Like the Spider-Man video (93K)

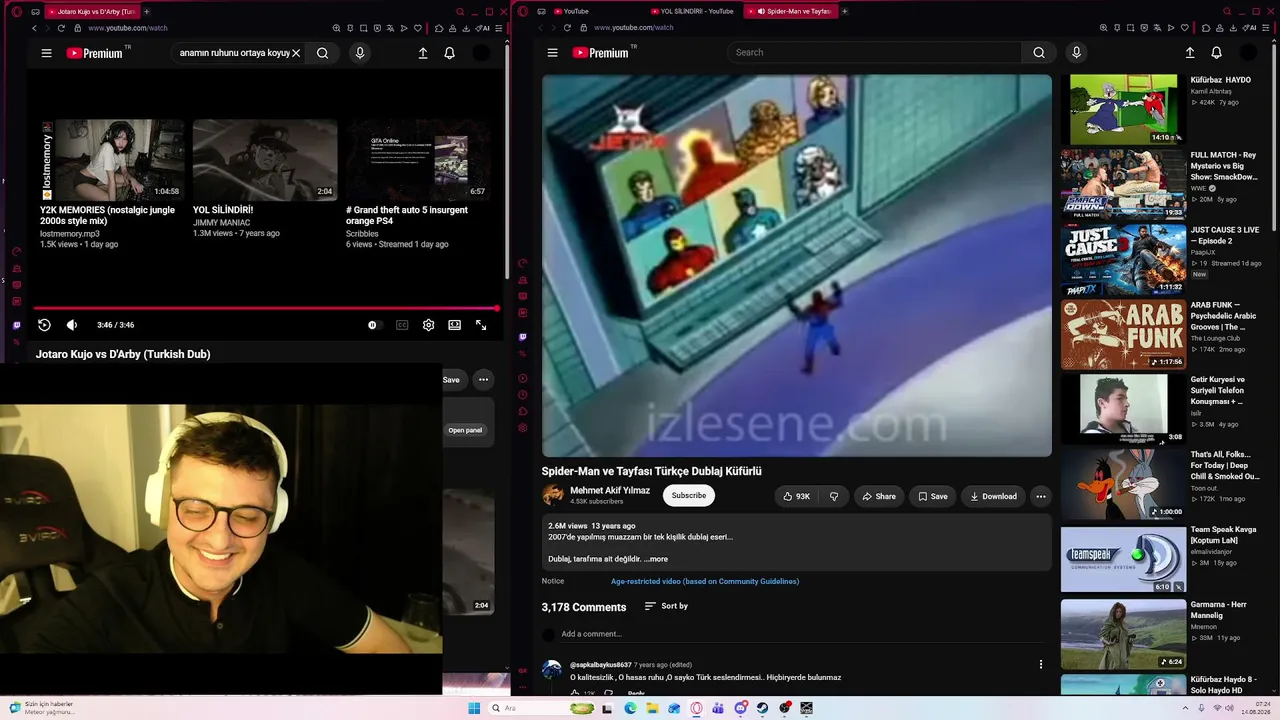pos(796,496)
